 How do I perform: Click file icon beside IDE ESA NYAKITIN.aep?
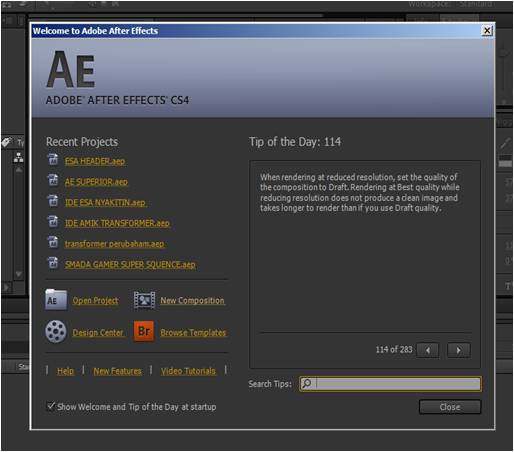[x=53, y=201]
